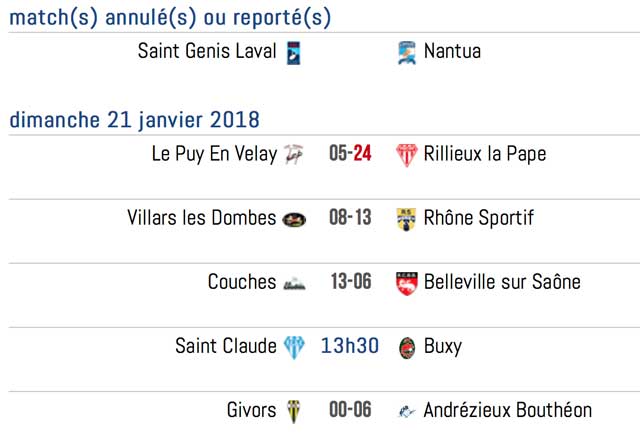Screen dimensions: 640x444
Task: Click the Couches club logo
Action: click(294, 283)
